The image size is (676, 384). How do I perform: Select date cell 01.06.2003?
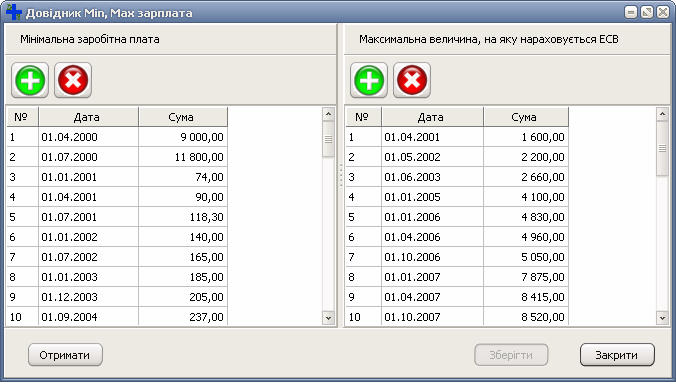pos(432,177)
